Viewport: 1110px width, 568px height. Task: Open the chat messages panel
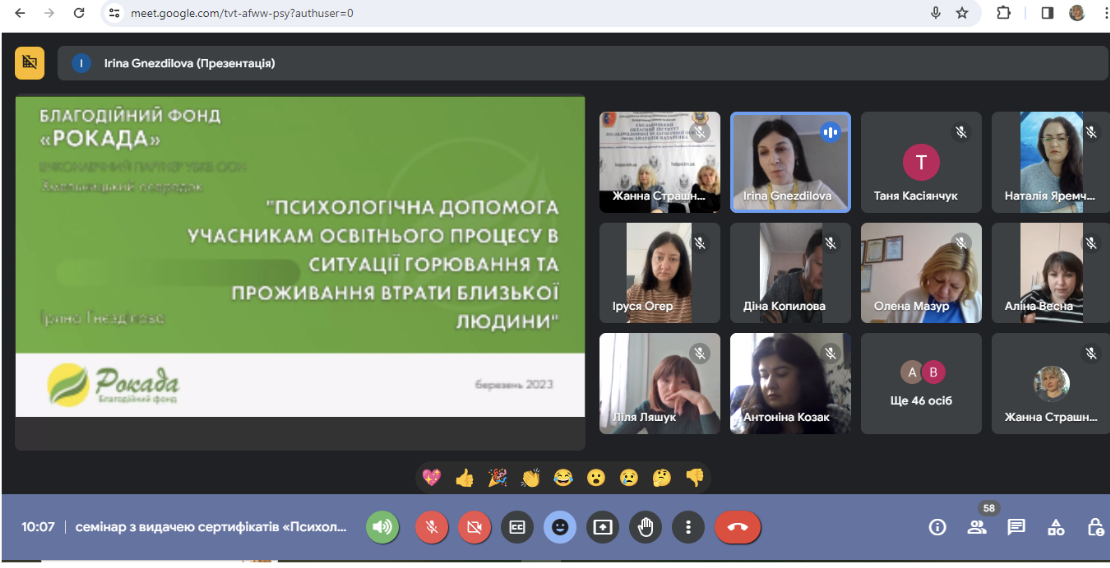pos(1017,527)
